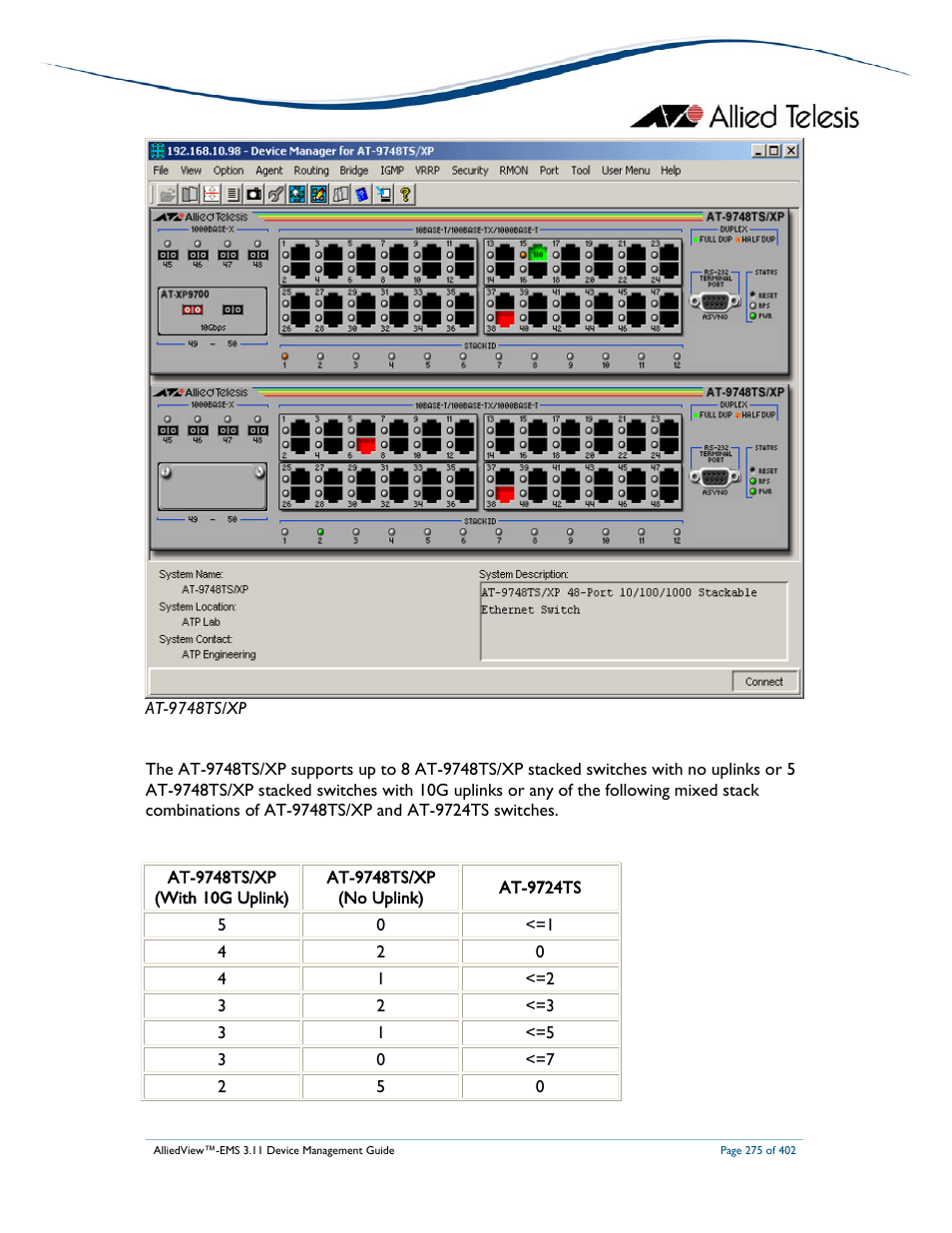Click the red crosshair graph toolbar icon
The height and width of the screenshot is (1233, 952).
click(212, 194)
